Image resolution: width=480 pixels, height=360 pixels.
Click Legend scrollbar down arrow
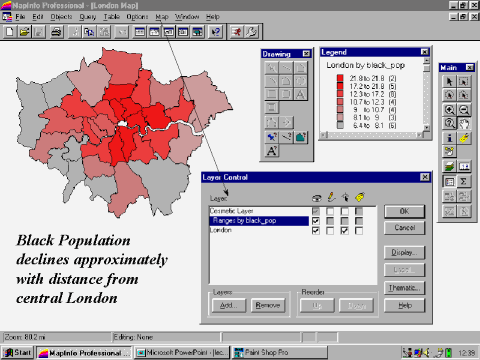point(426,127)
